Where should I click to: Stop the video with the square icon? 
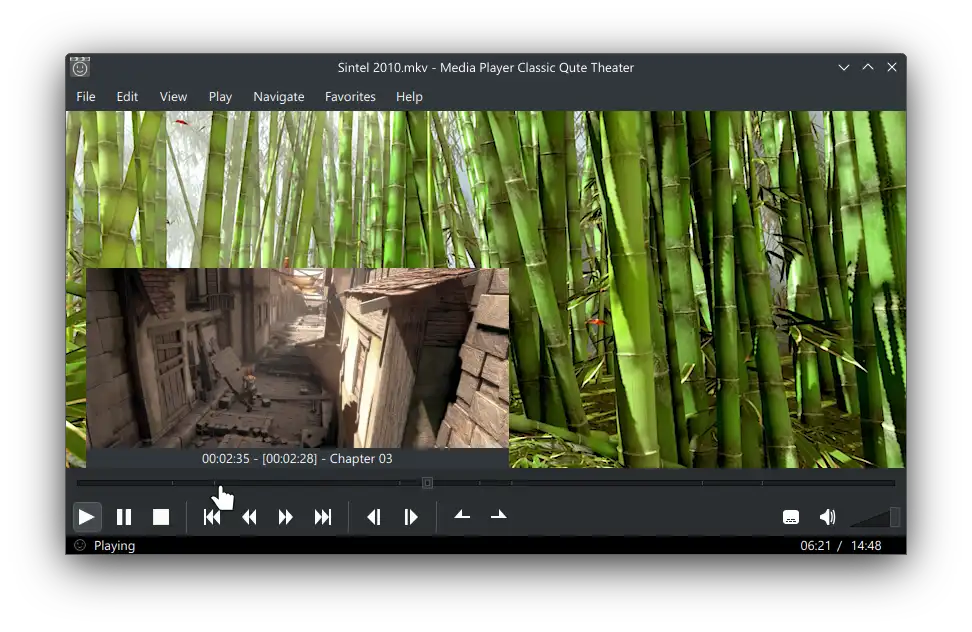pyautogui.click(x=160, y=517)
